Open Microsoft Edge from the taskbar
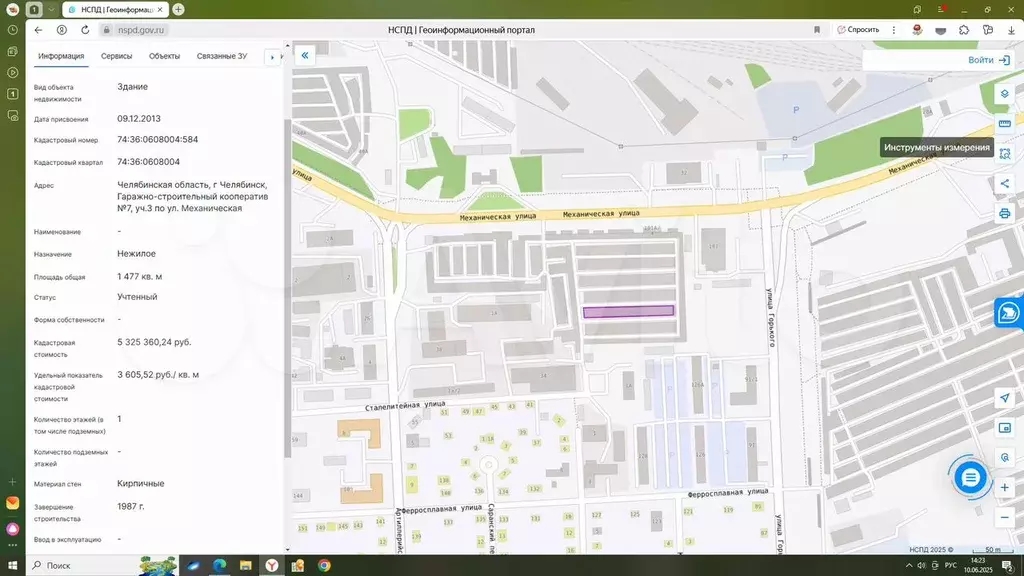 219,566
